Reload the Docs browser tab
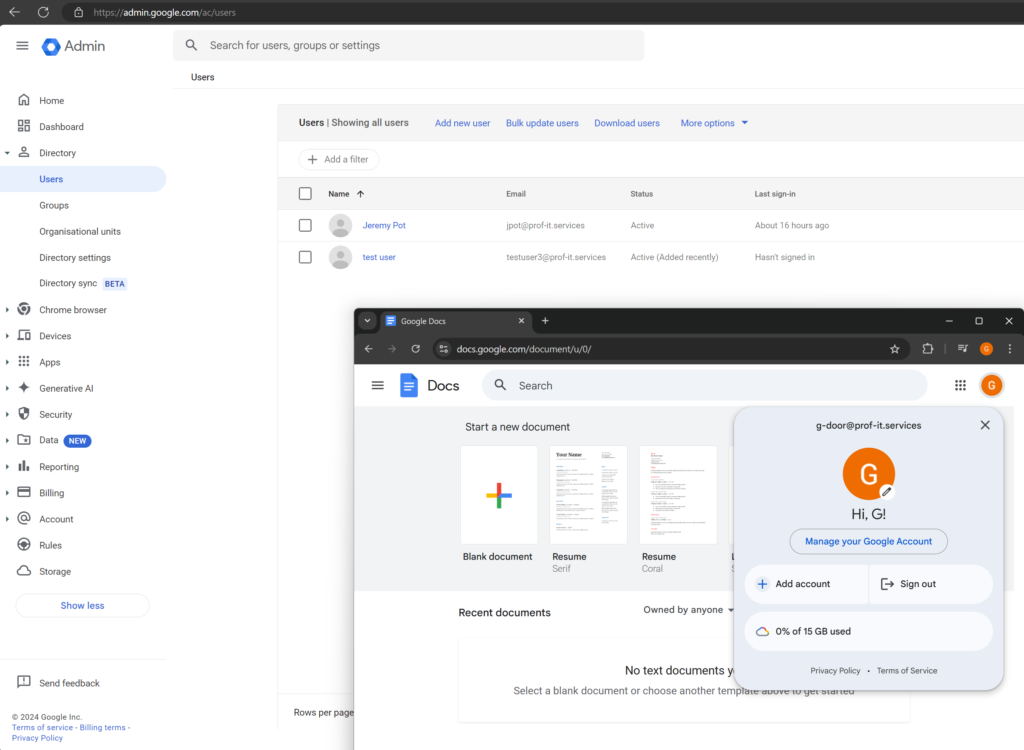 point(416,349)
